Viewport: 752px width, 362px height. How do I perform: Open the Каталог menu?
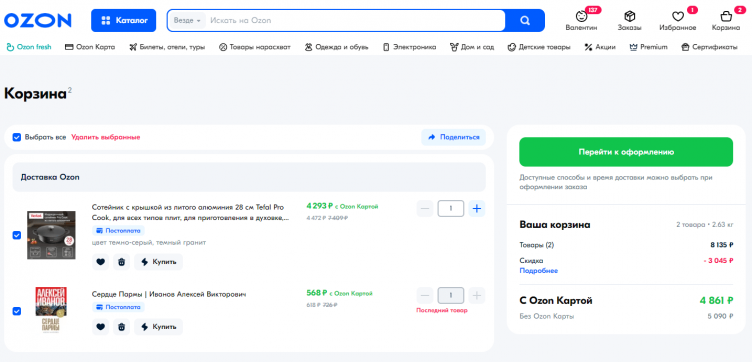(123, 21)
